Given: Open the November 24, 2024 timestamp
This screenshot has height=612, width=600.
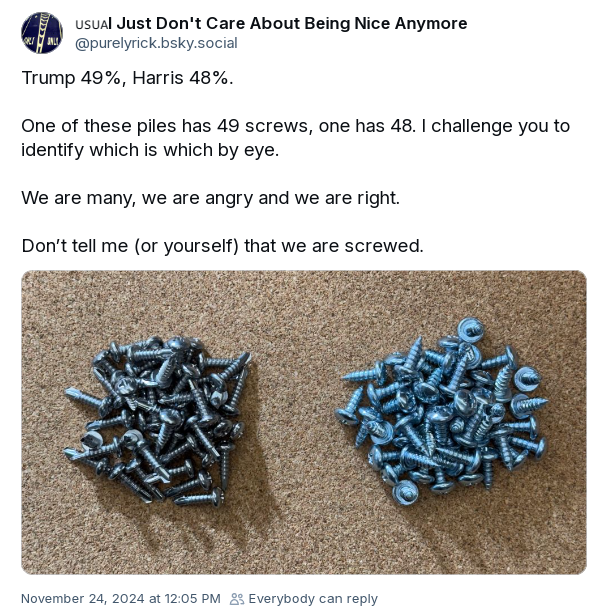Looking at the screenshot, I should coord(121,599).
